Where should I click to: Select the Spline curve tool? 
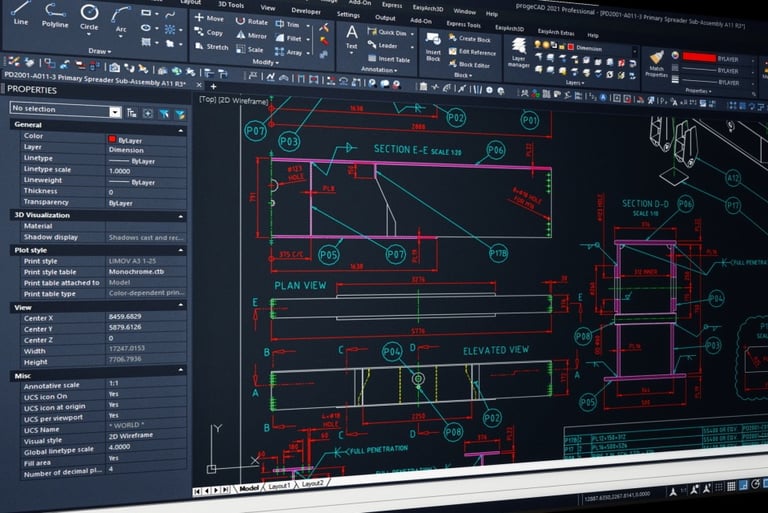click(170, 14)
